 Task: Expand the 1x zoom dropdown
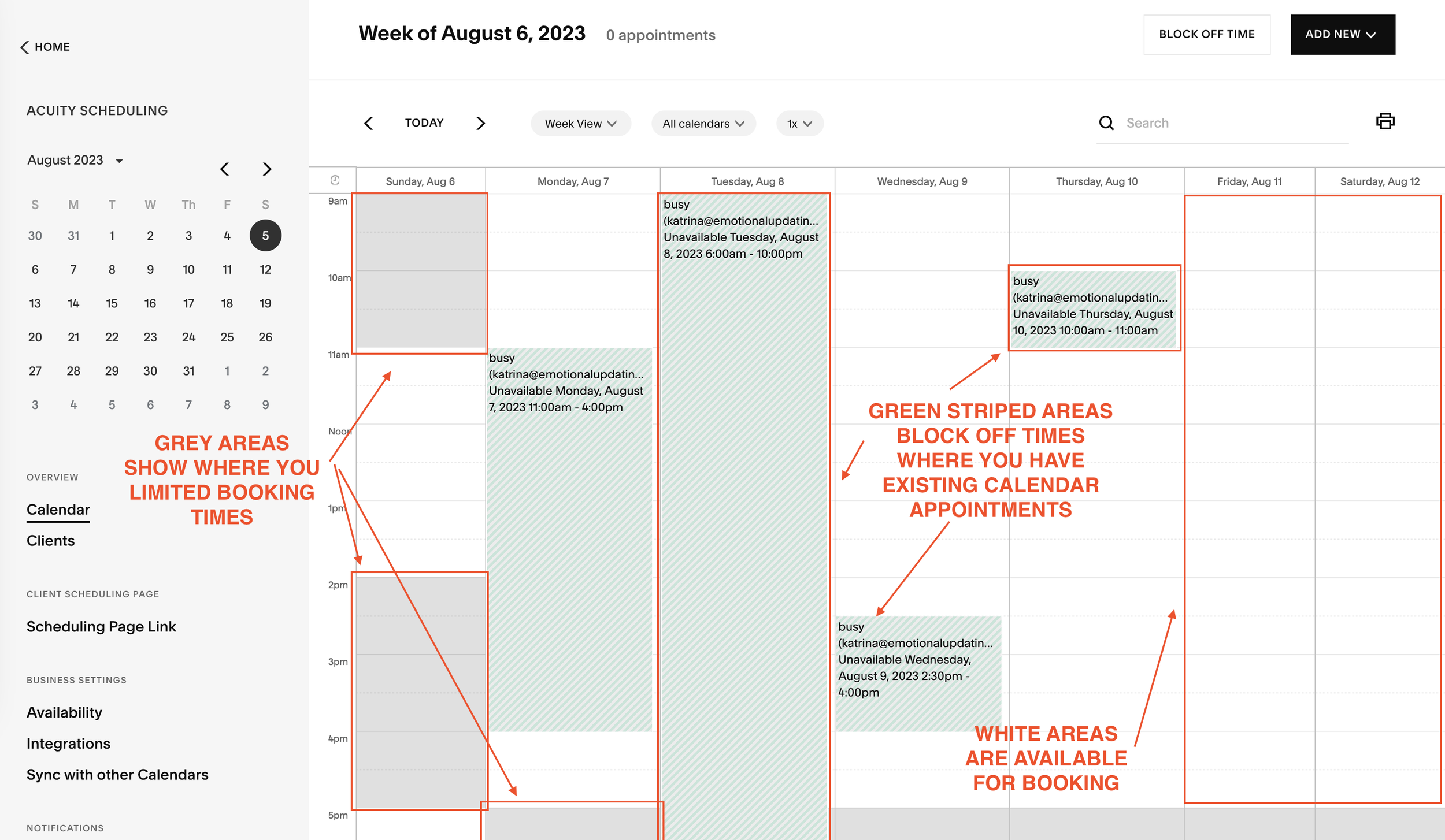coord(799,124)
